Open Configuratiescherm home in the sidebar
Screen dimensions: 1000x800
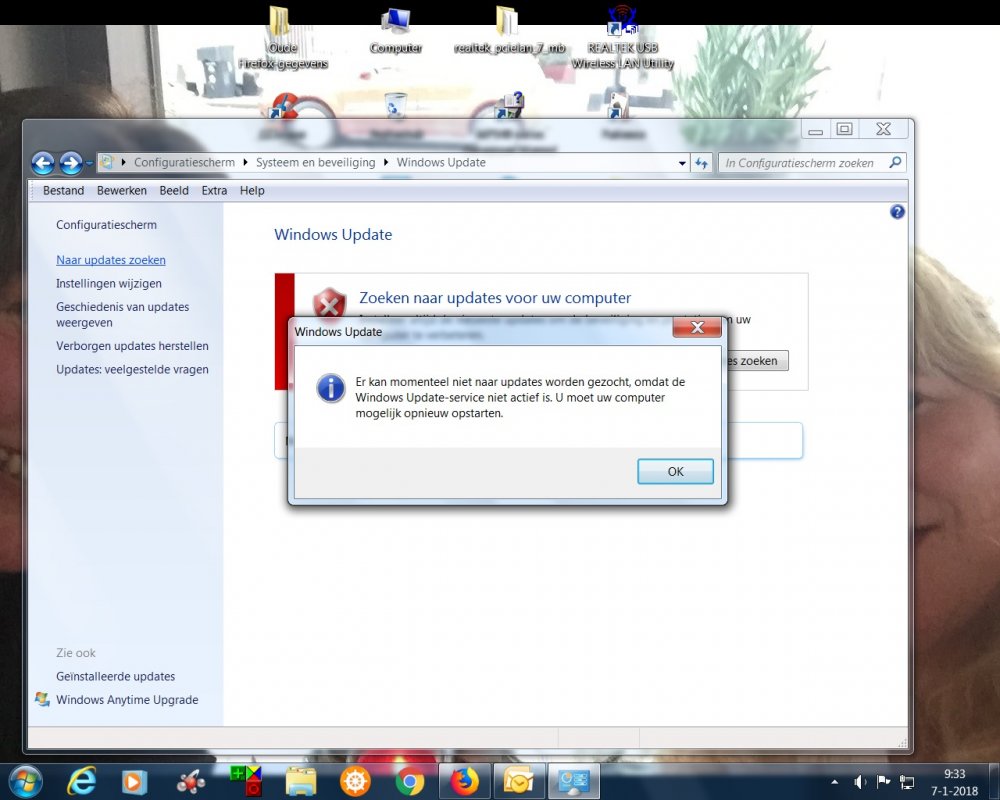point(107,225)
